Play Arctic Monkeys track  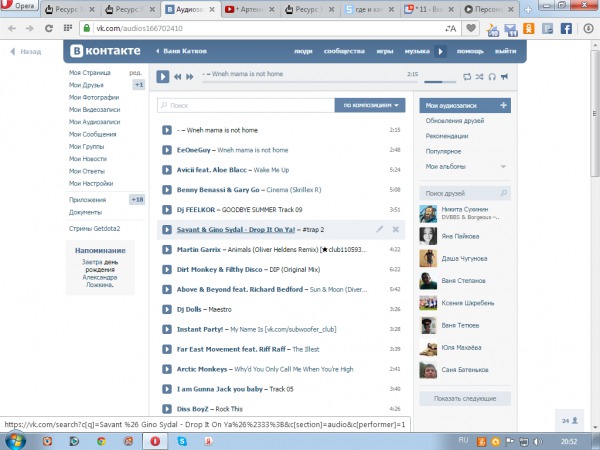(x=167, y=369)
